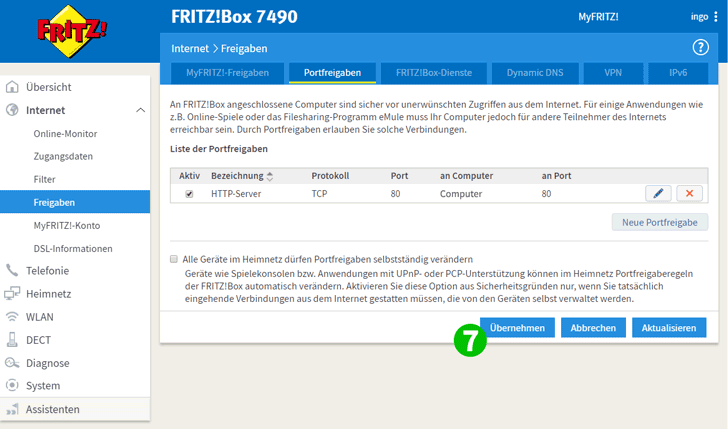Edit the HTTP-Server port forwarding with pencil icon

(658, 193)
